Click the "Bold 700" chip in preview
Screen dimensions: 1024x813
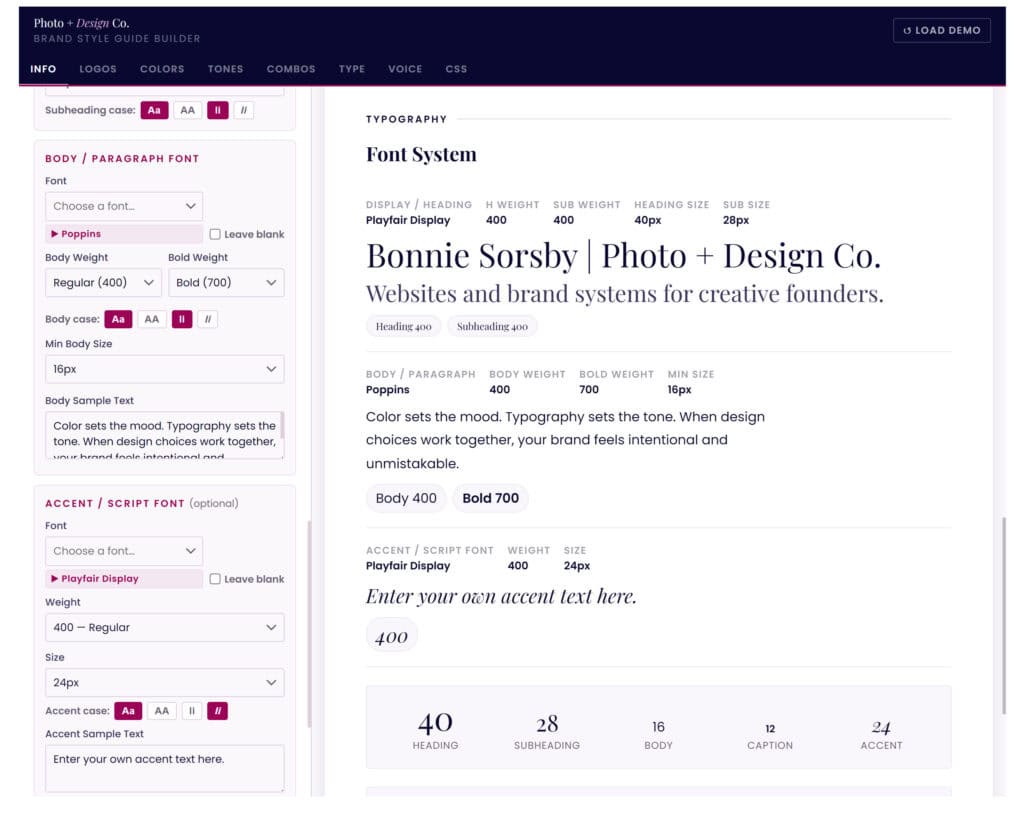tap(490, 497)
